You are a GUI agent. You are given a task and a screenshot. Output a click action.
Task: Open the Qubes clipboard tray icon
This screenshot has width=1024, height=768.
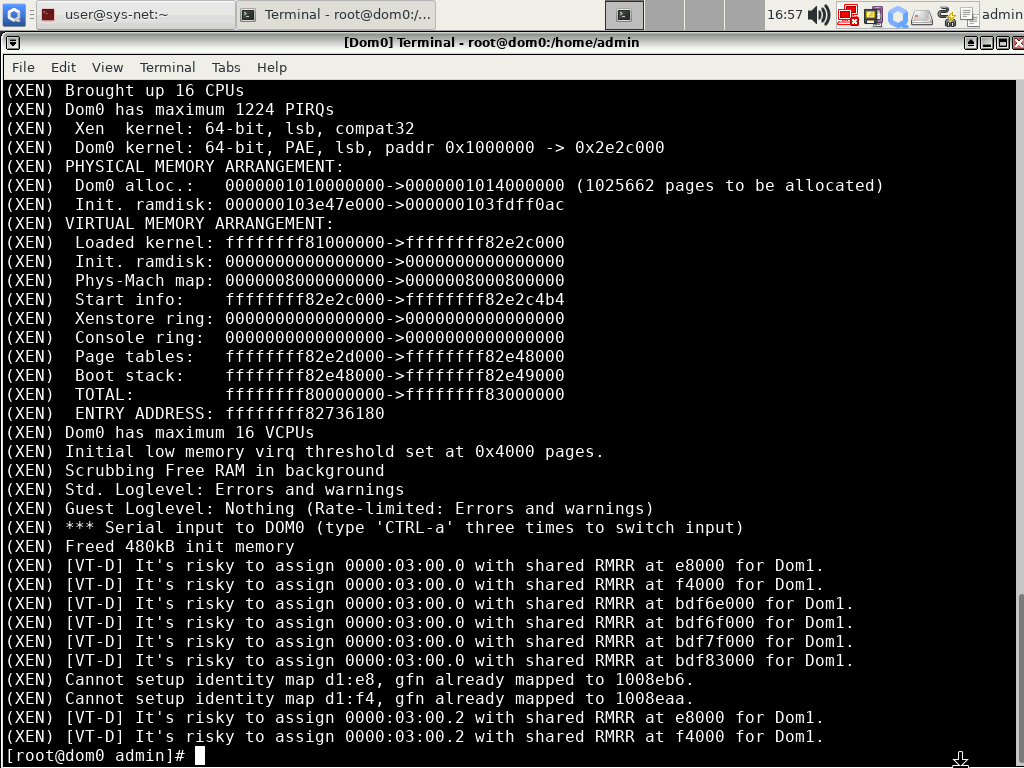(x=968, y=15)
